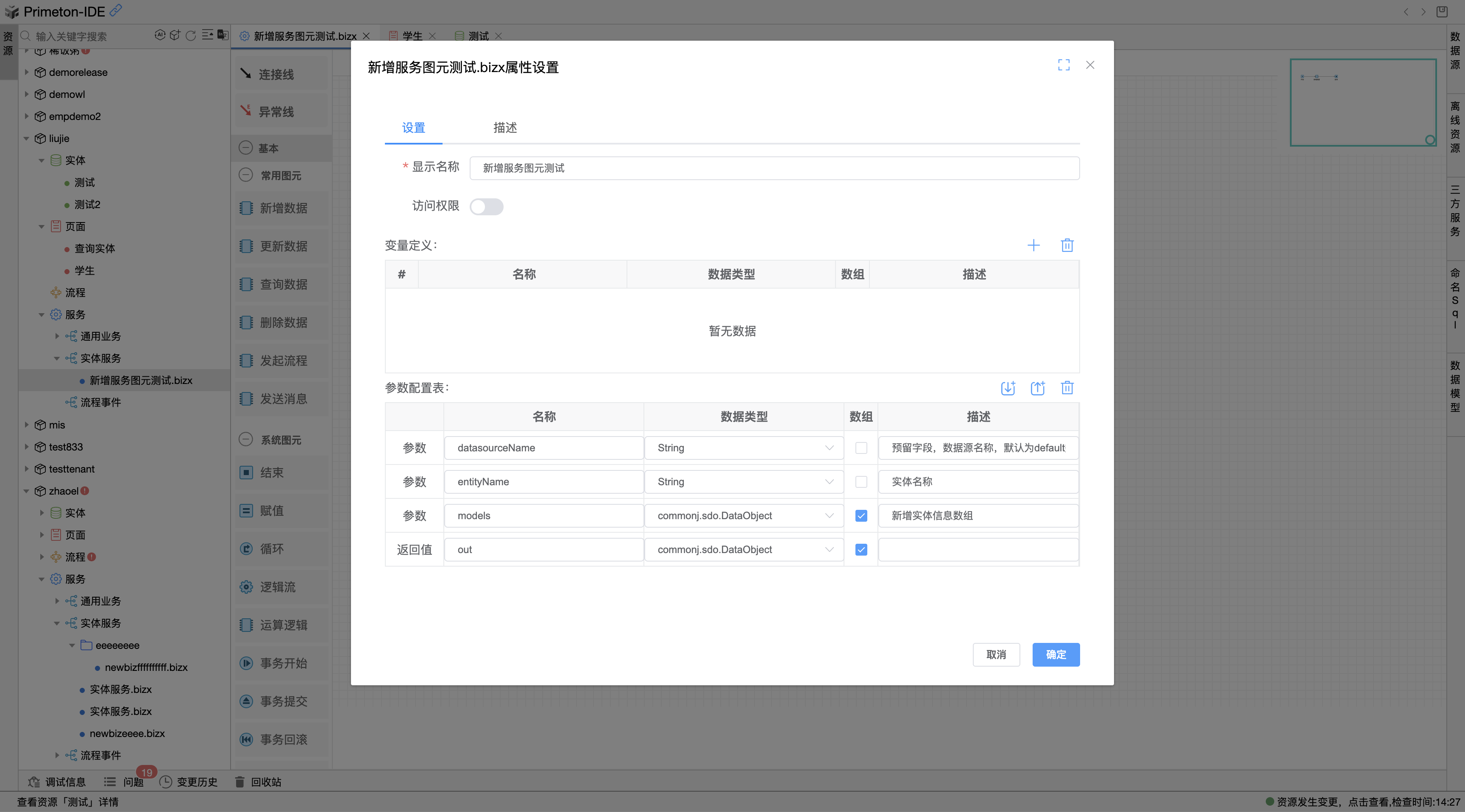Uncheck the 数组 checkbox for models parameter

pyautogui.click(x=861, y=516)
